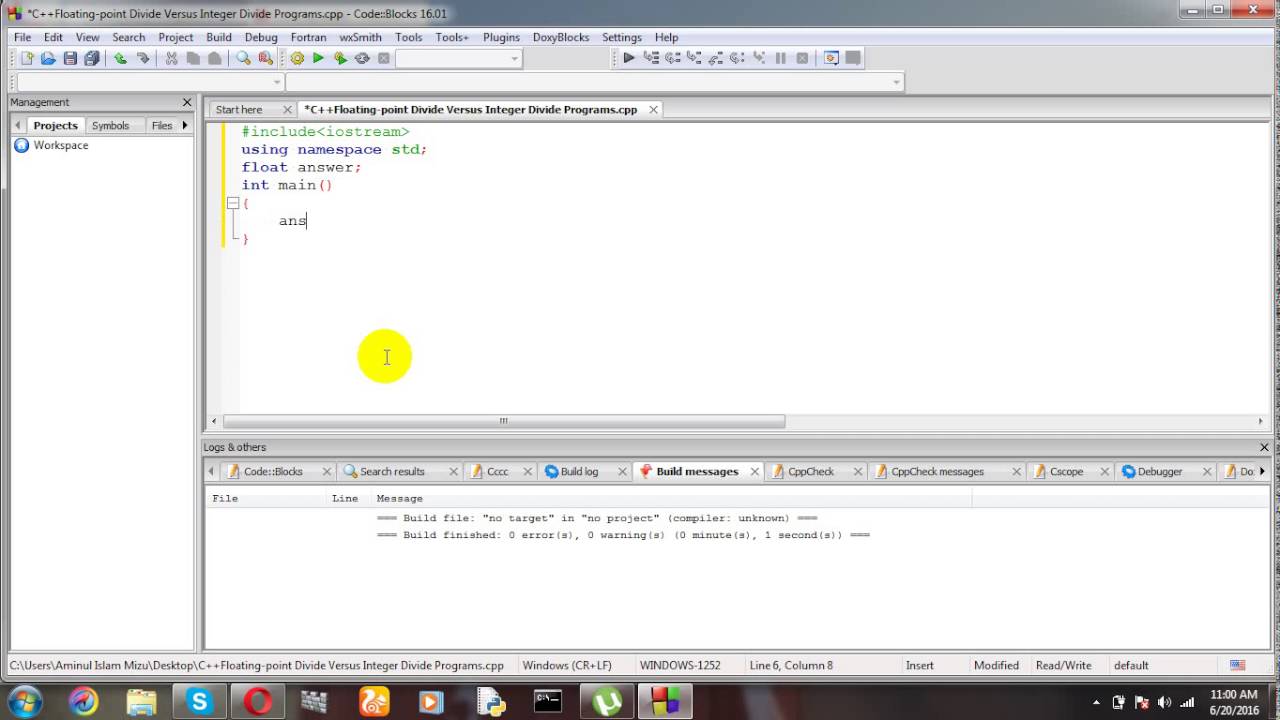
Task: Open uTorrent from the taskbar
Action: tap(606, 702)
